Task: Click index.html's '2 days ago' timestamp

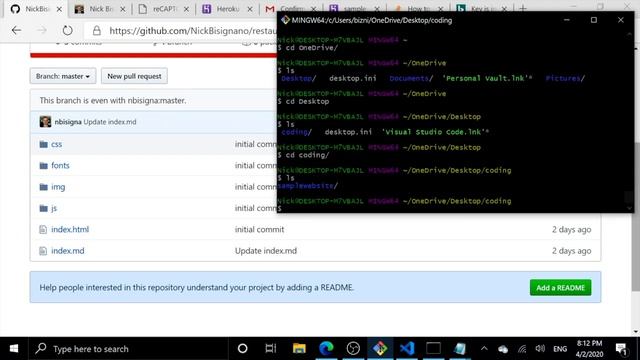Action: [x=571, y=229]
